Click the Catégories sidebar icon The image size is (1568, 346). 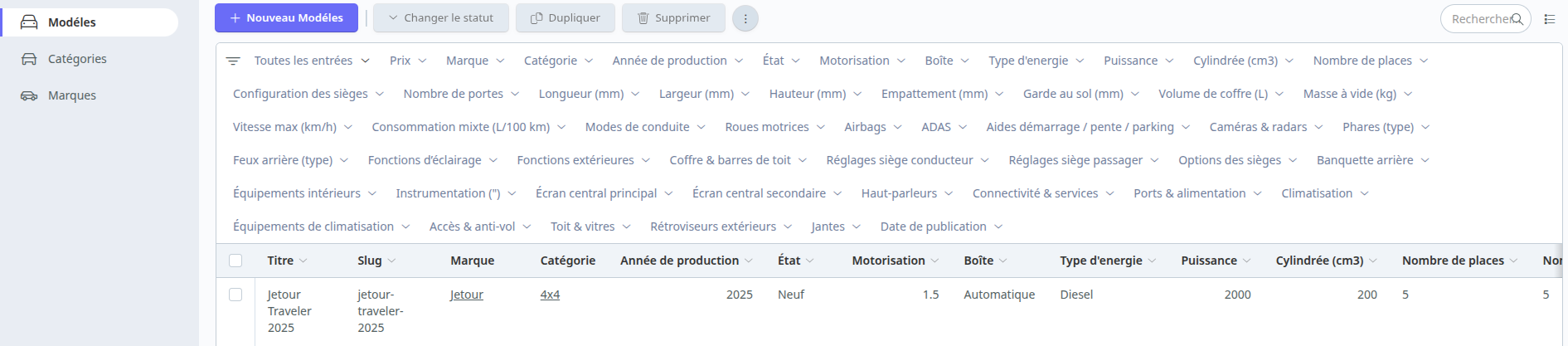pyautogui.click(x=29, y=59)
